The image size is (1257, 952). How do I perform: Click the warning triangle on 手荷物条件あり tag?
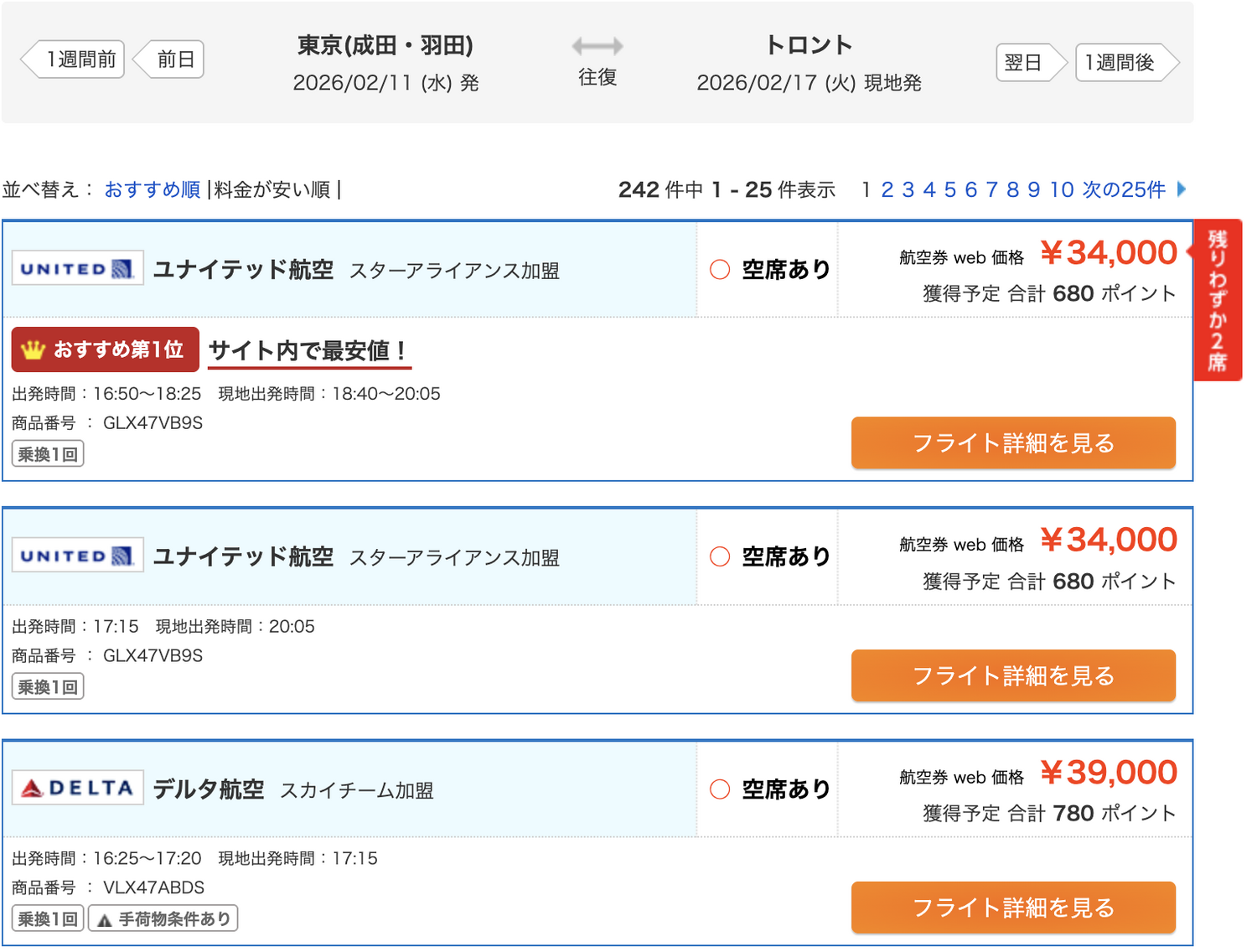[102, 918]
